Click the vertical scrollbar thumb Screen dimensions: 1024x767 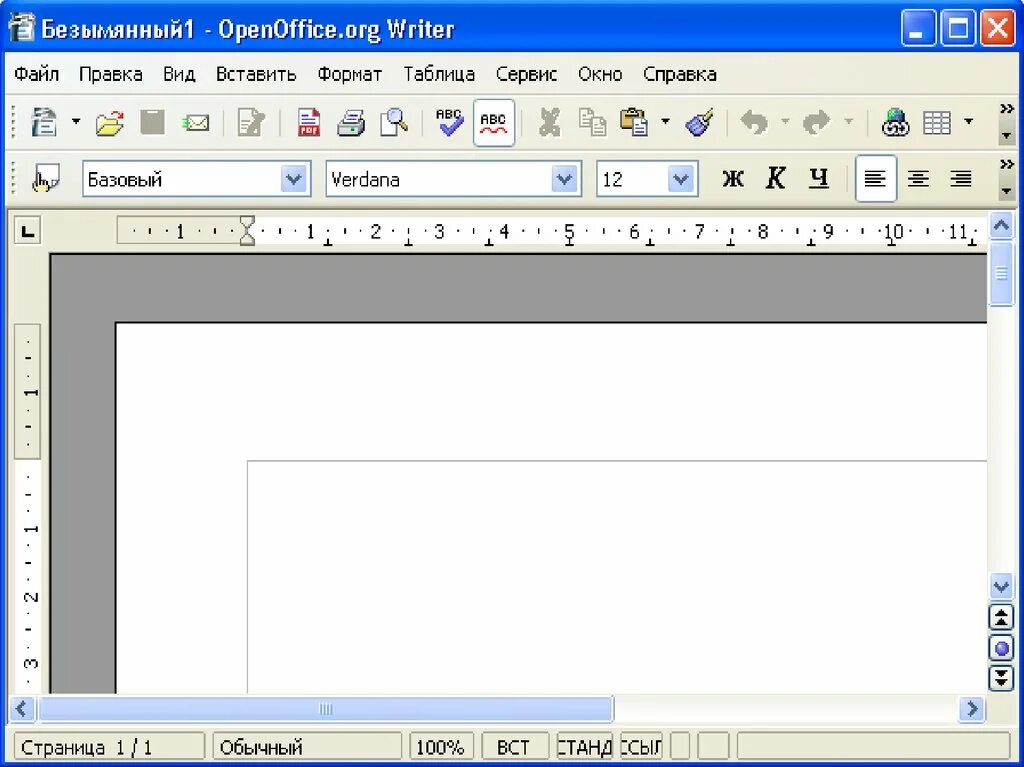pos(1001,274)
